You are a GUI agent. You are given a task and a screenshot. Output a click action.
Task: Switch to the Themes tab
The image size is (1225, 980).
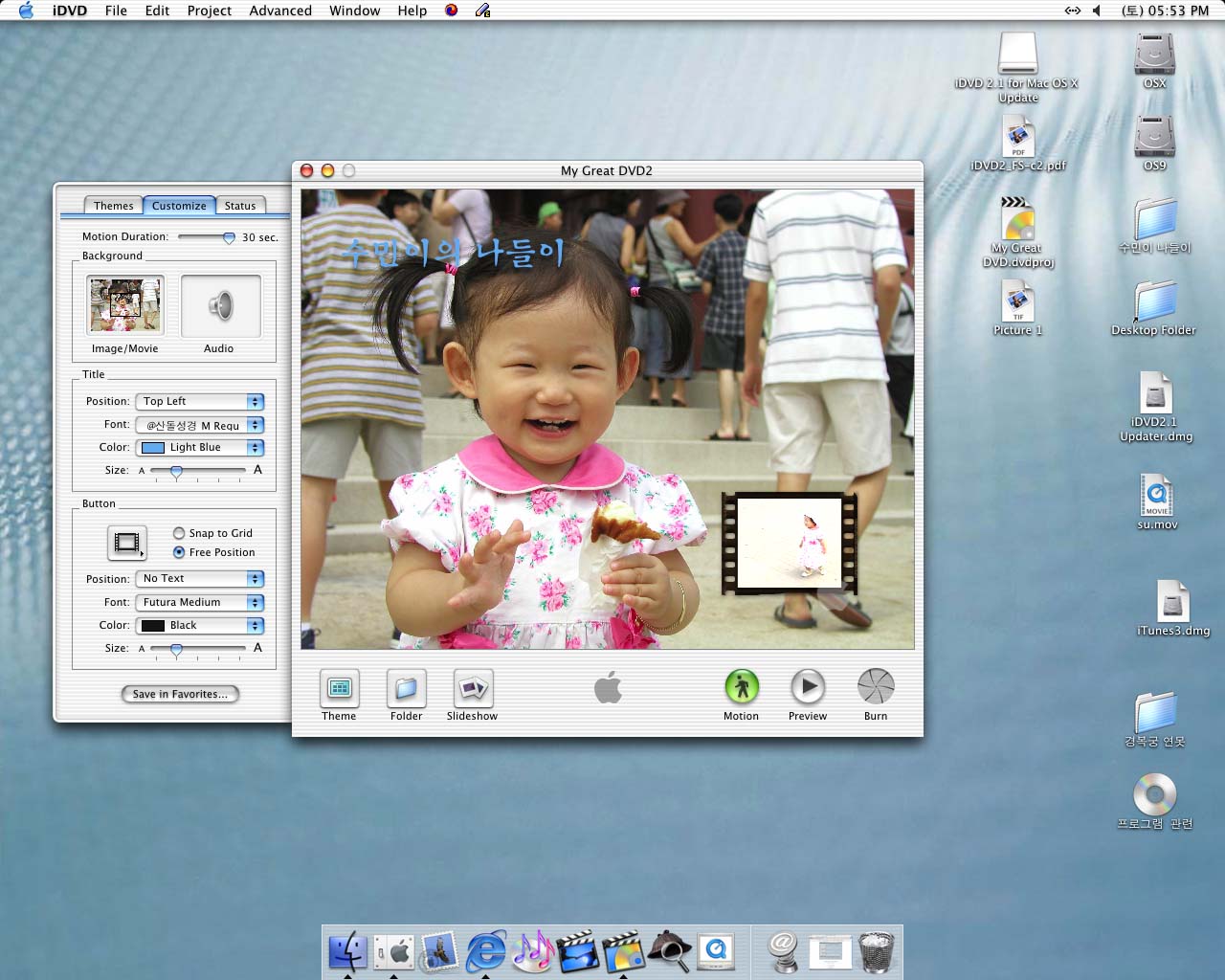point(113,206)
